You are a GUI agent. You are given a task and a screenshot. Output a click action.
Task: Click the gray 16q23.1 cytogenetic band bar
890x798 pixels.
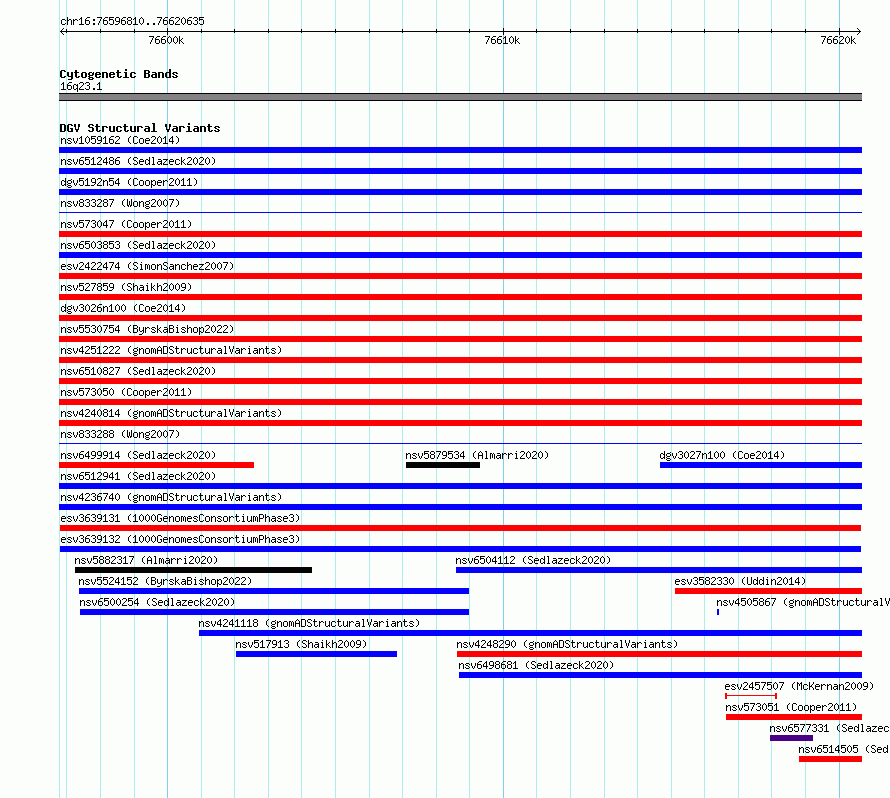tap(460, 97)
